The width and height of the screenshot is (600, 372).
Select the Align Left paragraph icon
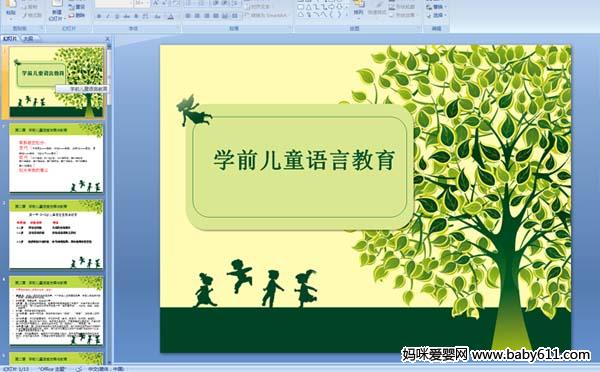pos(188,16)
